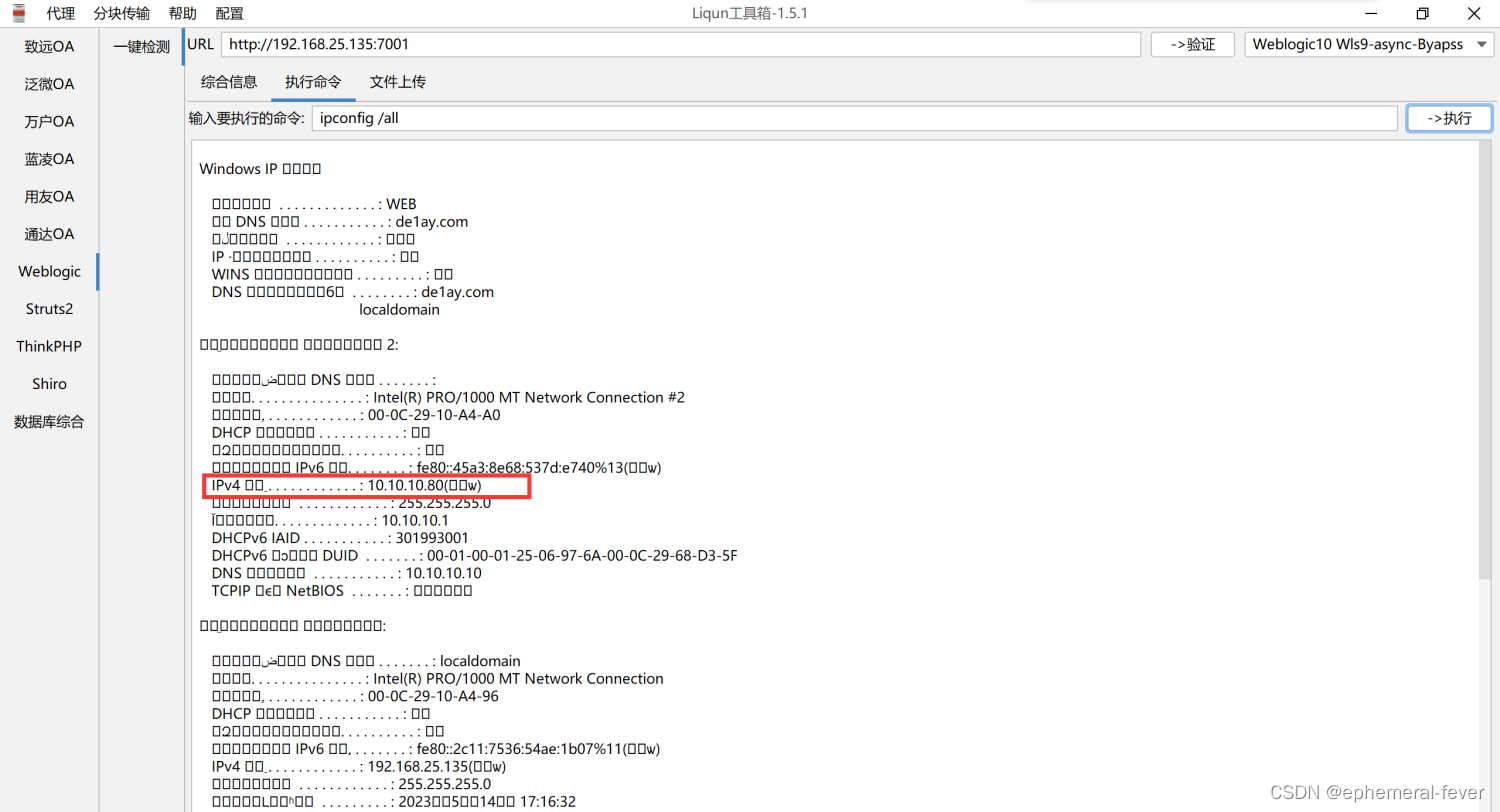Click the 2023 17:16:32 lease timestamp line
The width and height of the screenshot is (1500, 812).
pyautogui.click(x=394, y=802)
